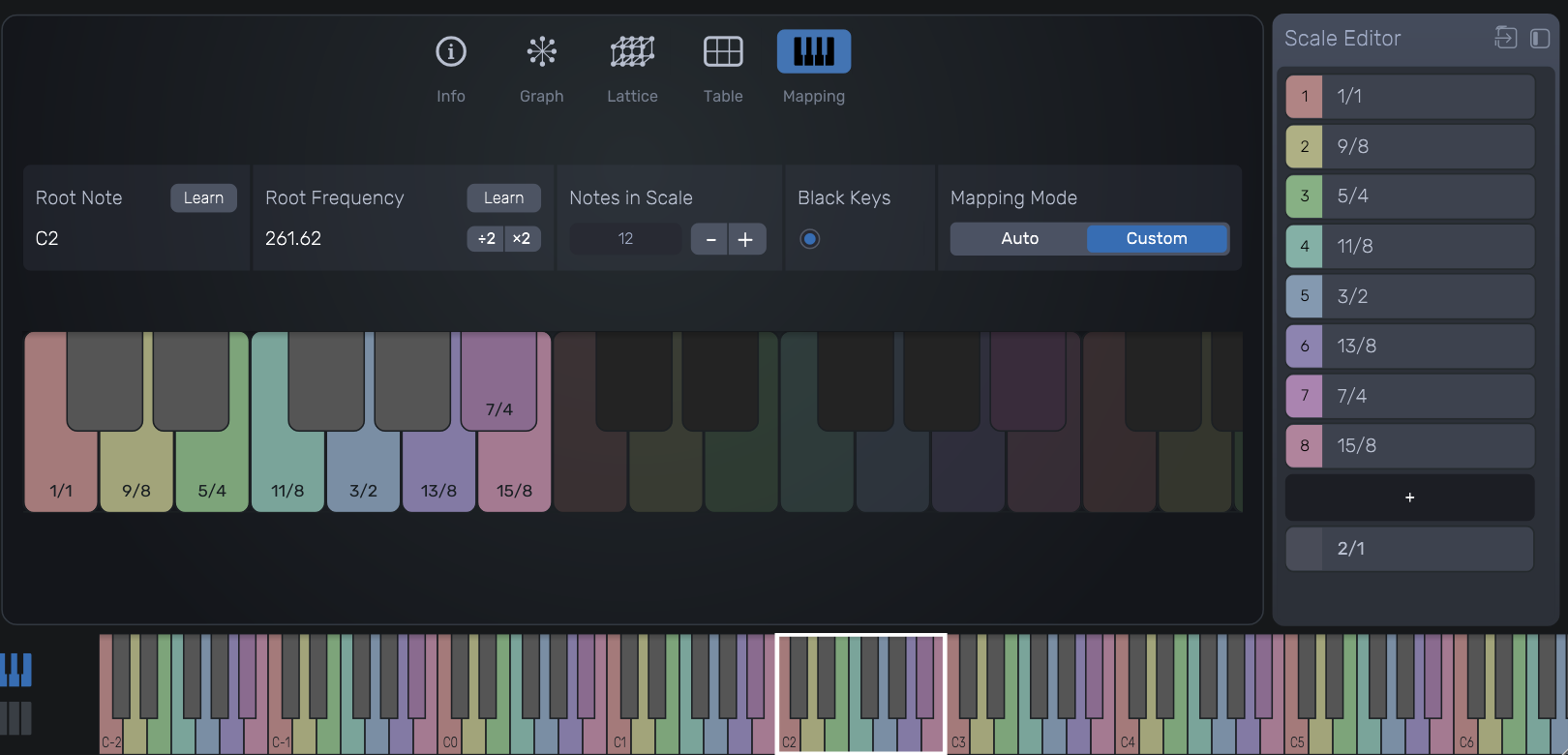Screen dimensions: 1568x755
Task: Click color swatch 5 in Scale Editor
Action: click(x=1305, y=296)
